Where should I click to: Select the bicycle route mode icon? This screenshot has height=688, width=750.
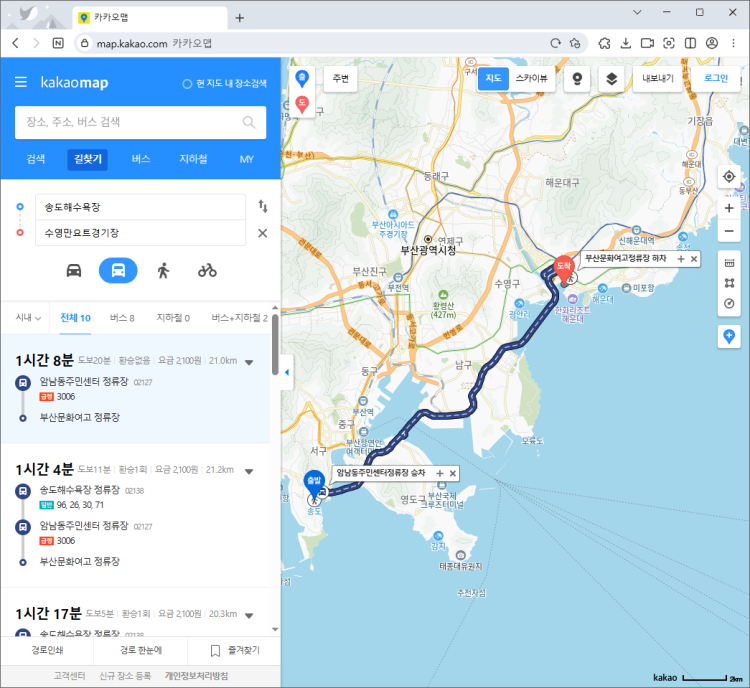[x=207, y=270]
